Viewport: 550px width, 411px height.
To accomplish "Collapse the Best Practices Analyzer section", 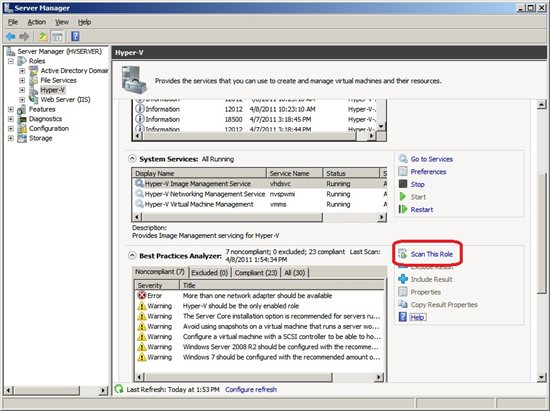I will 132,255.
